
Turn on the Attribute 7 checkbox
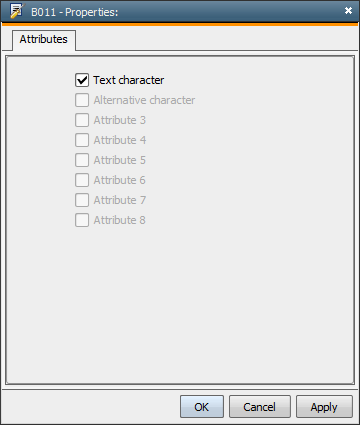tap(82, 200)
